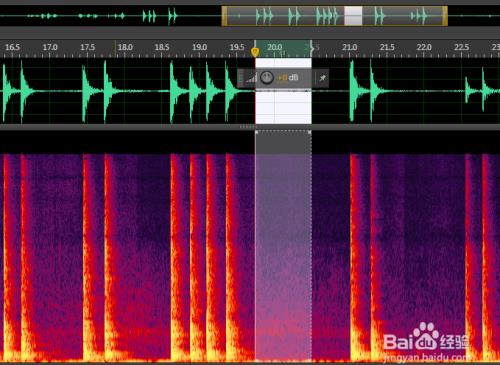Viewport: 500px width, 365px height.
Task: Click the top-left corner handle of spectral selection
Action: pyautogui.click(x=257, y=132)
